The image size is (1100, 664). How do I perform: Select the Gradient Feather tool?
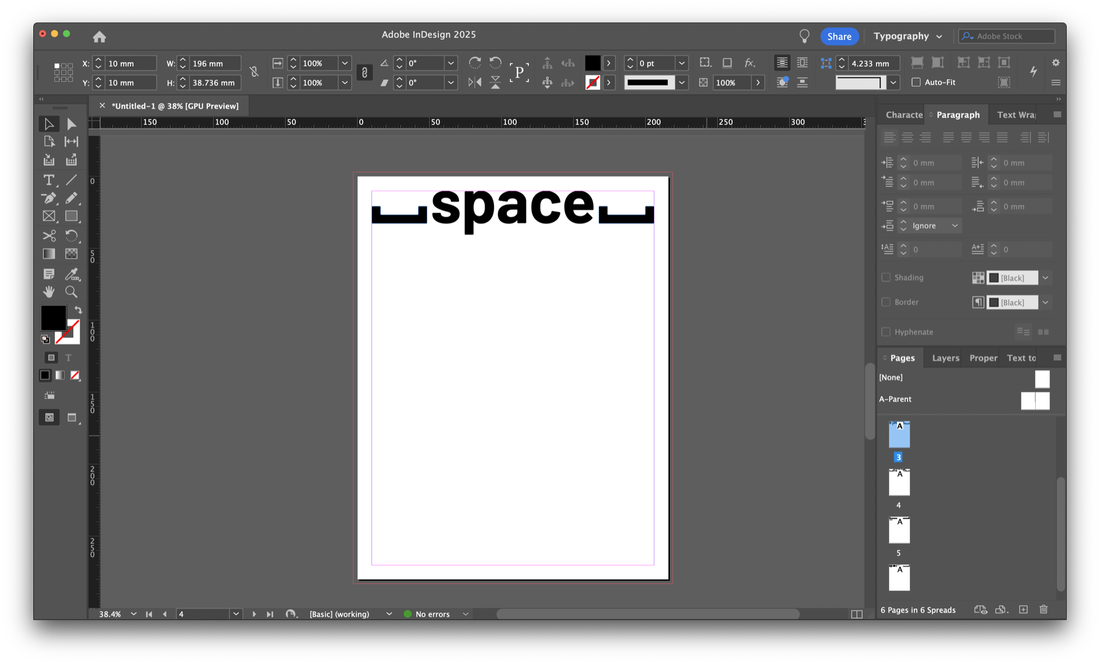(72, 254)
